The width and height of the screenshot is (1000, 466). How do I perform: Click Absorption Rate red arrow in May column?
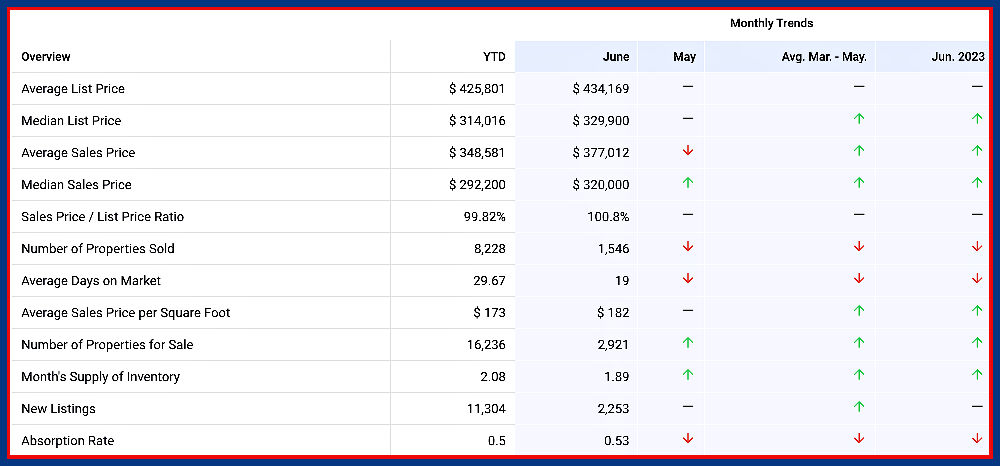point(687,439)
